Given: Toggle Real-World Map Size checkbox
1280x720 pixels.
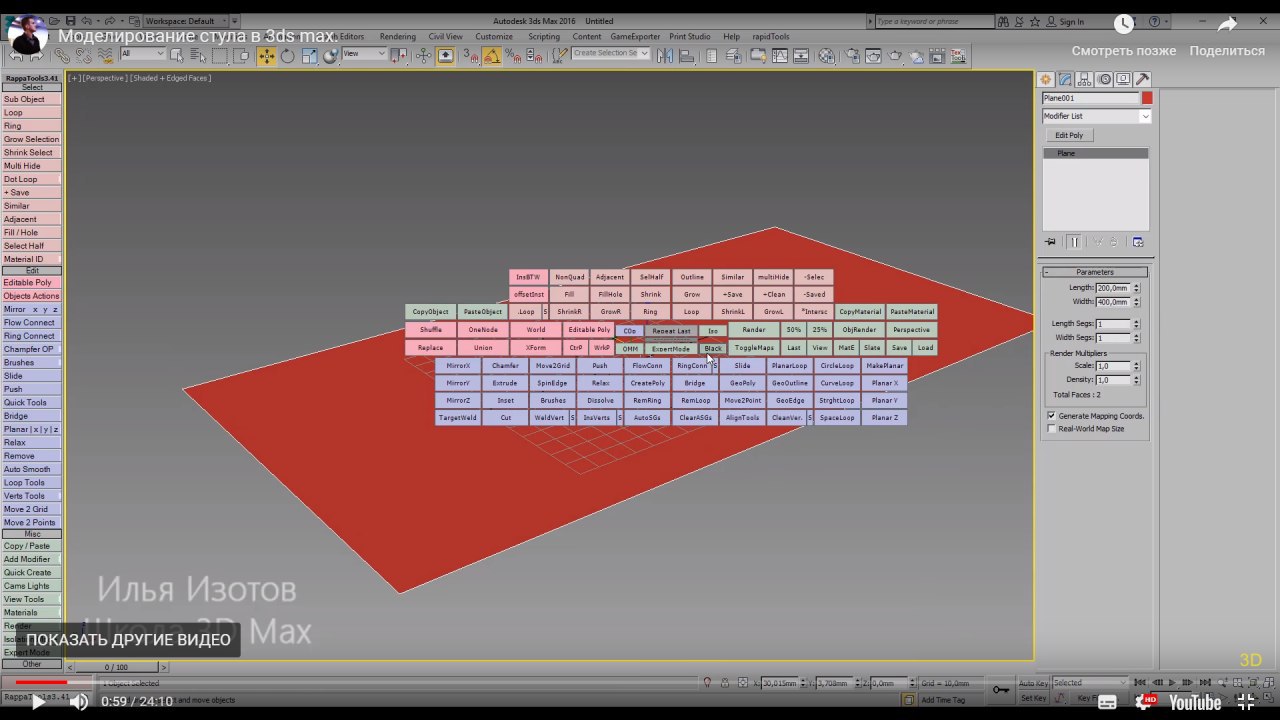Looking at the screenshot, I should coord(1051,428).
